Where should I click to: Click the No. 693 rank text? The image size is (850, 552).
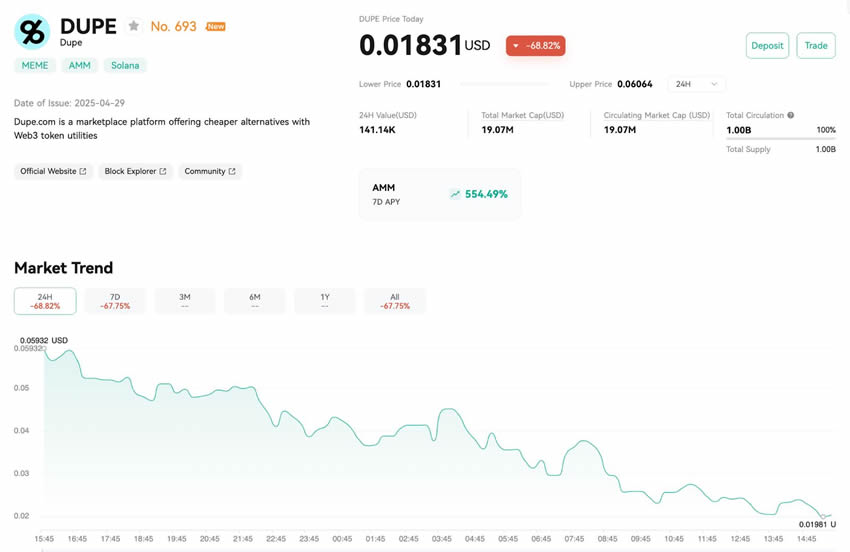[173, 26]
